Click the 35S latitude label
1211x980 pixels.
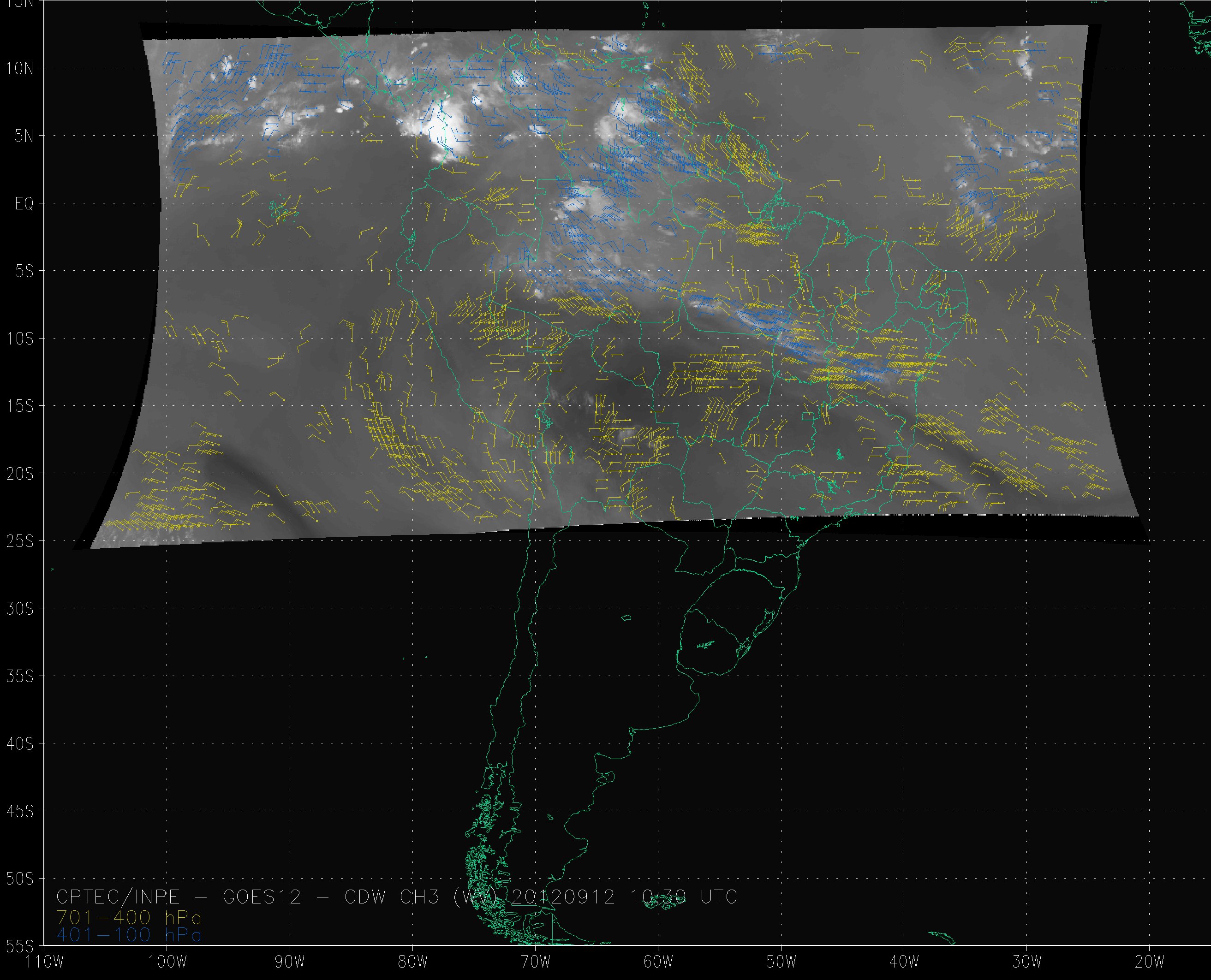tap(19, 676)
